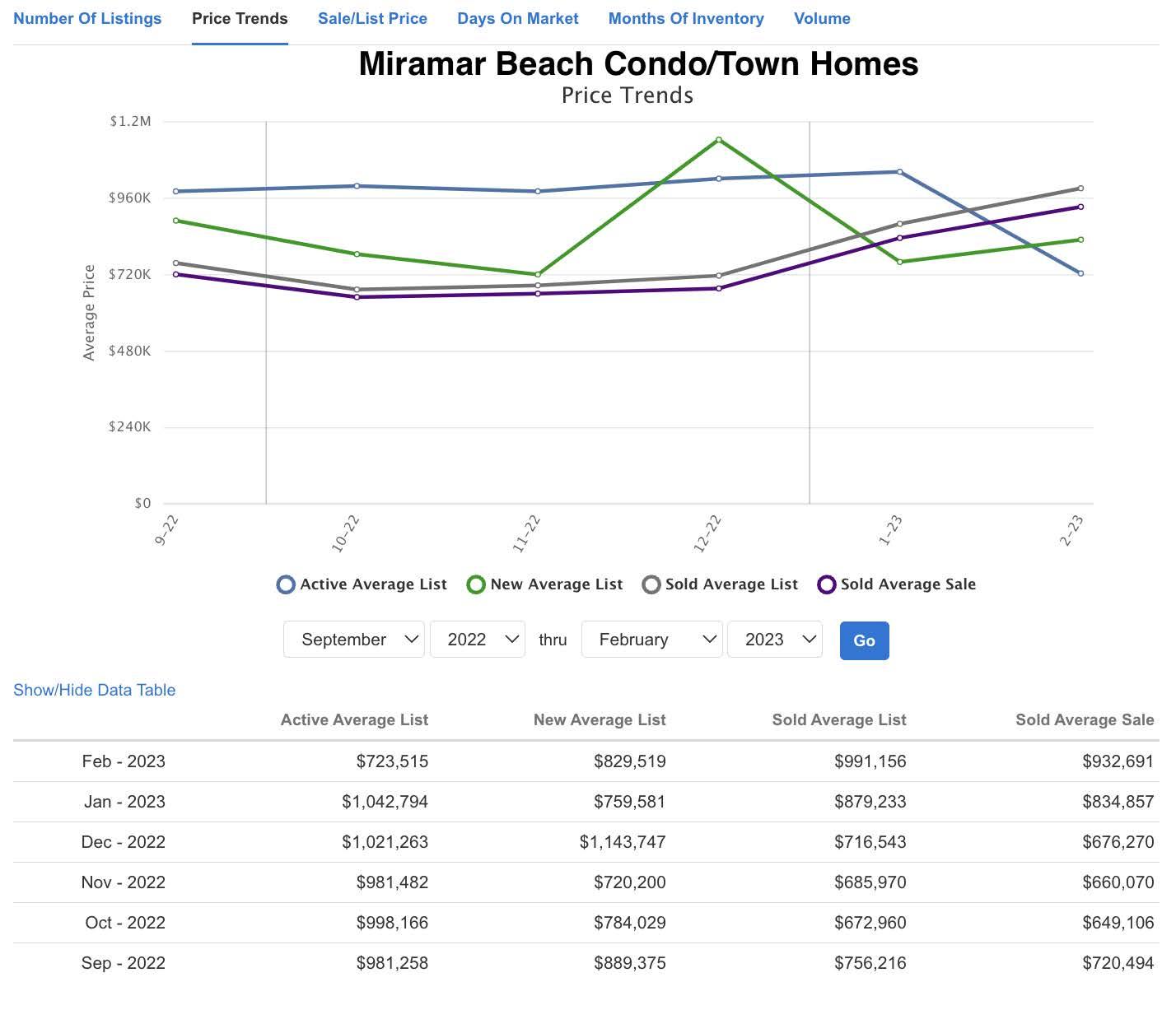1176x1024 pixels.
Task: Open the end month dropdown showing February
Action: pos(652,640)
